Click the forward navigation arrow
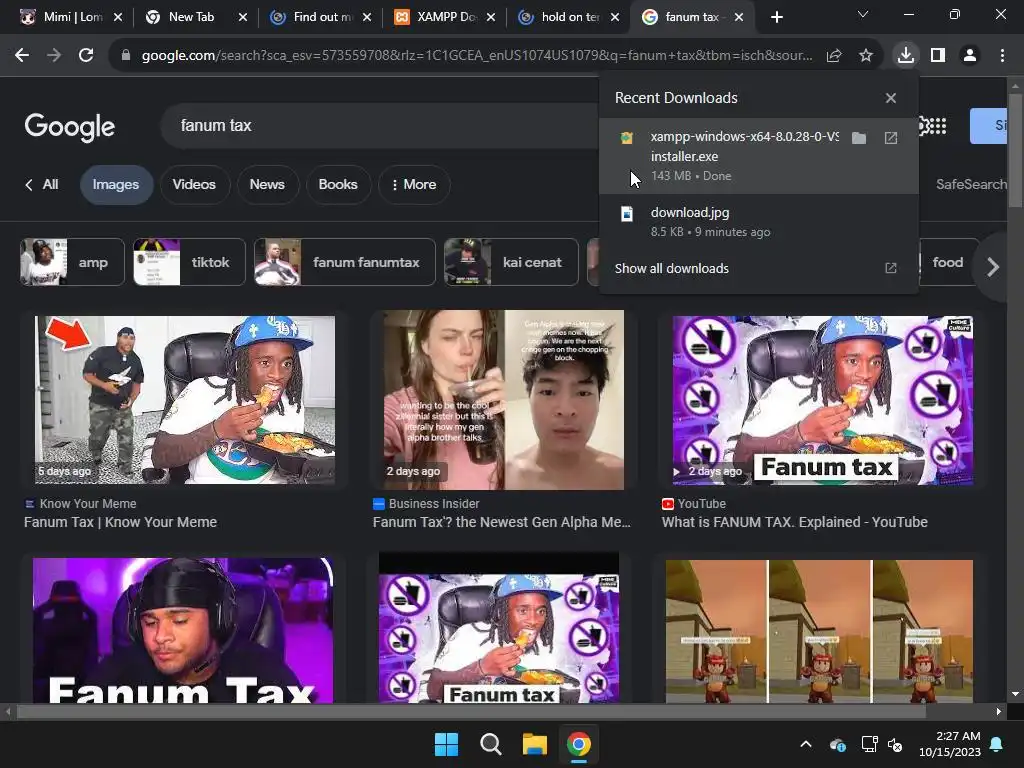The width and height of the screenshot is (1024, 768). pos(54,56)
